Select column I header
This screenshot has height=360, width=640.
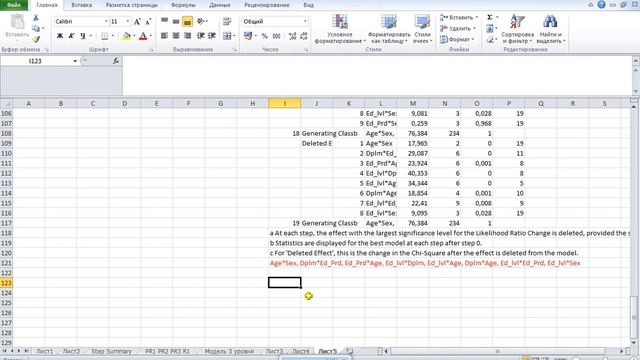tap(284, 104)
